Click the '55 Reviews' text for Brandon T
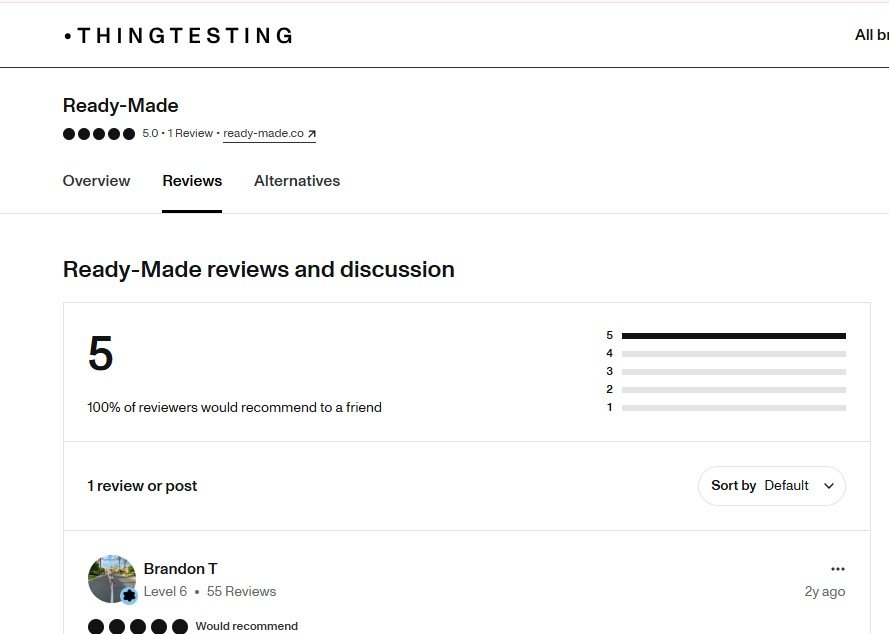This screenshot has width=889, height=634. [x=242, y=591]
